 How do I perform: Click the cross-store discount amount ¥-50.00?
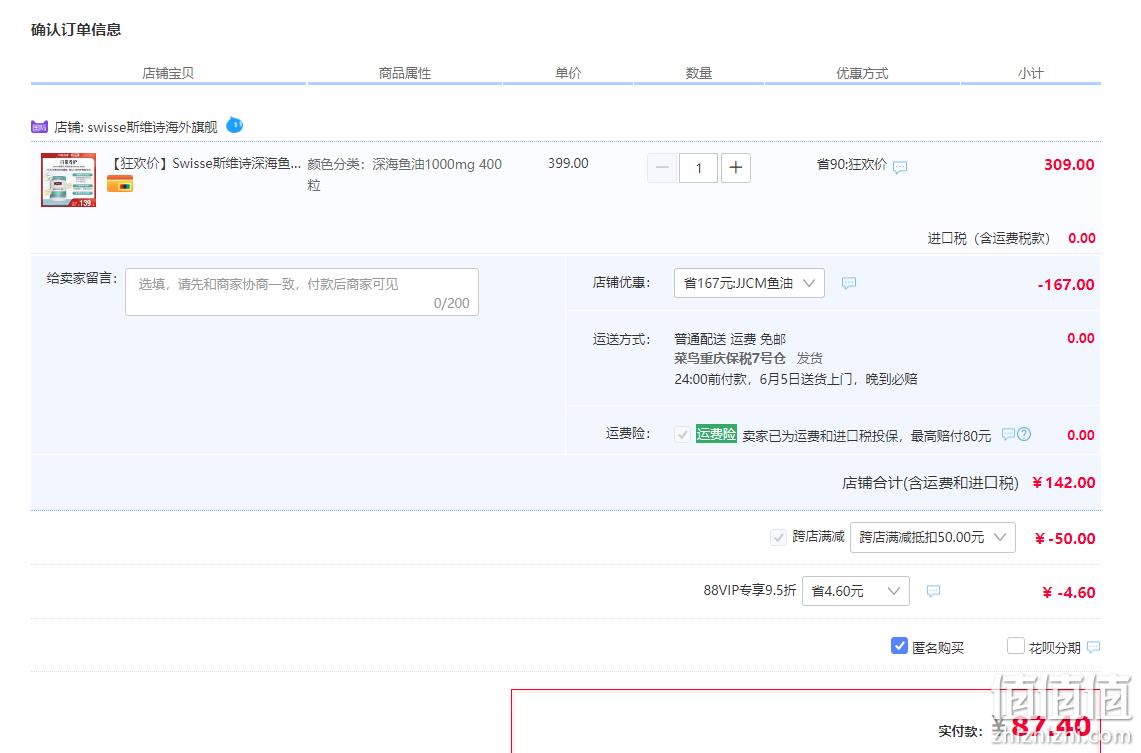1065,538
